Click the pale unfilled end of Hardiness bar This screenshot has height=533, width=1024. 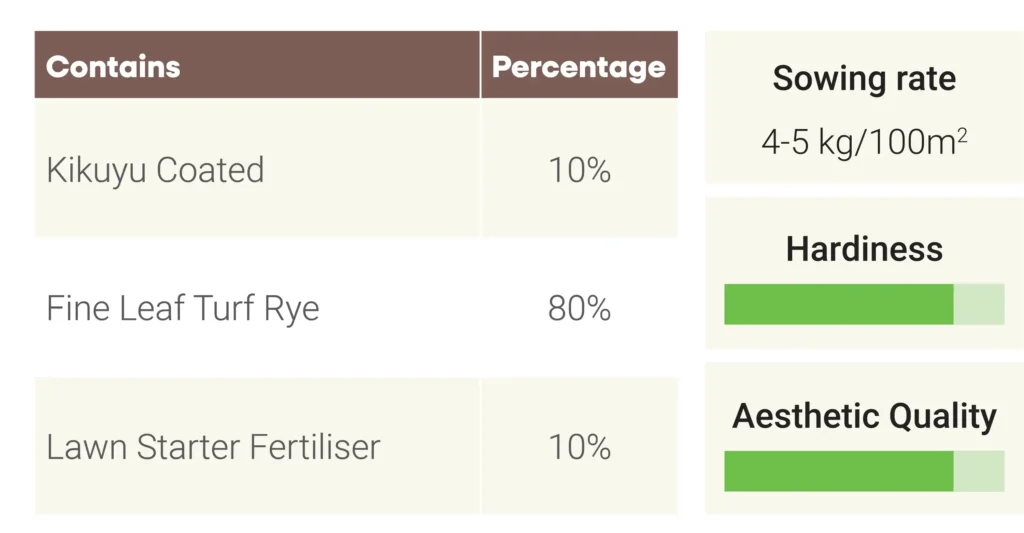979,304
